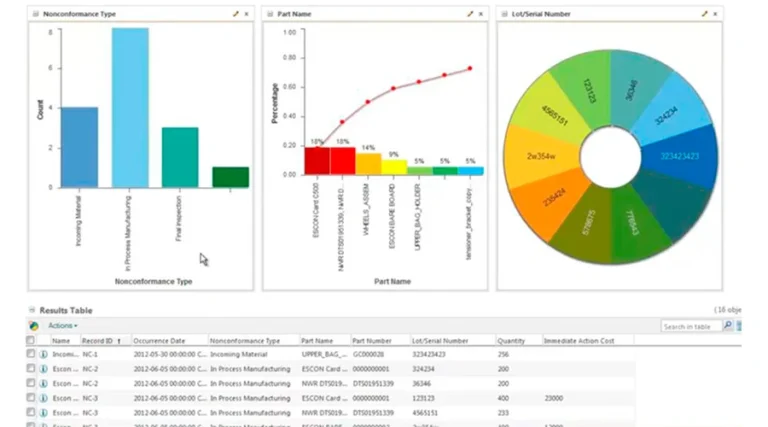Image resolution: width=768 pixels, height=427 pixels.
Task: Select pie slice labeled 235424
Action: click(x=553, y=198)
